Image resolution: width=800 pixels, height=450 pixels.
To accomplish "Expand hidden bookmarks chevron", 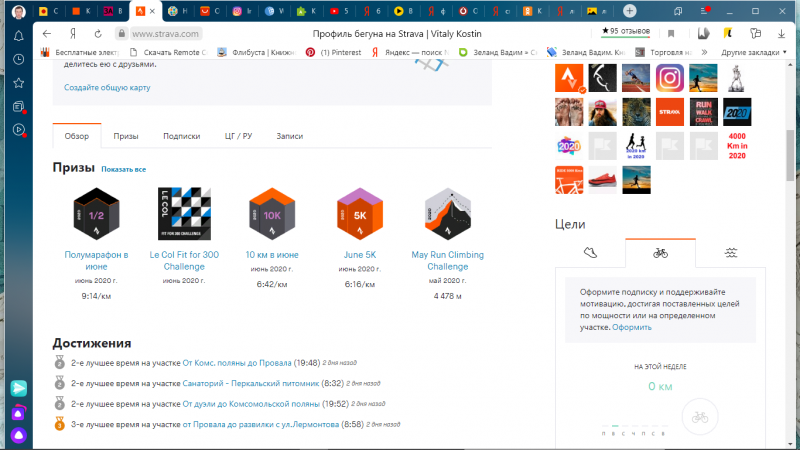I will point(705,52).
